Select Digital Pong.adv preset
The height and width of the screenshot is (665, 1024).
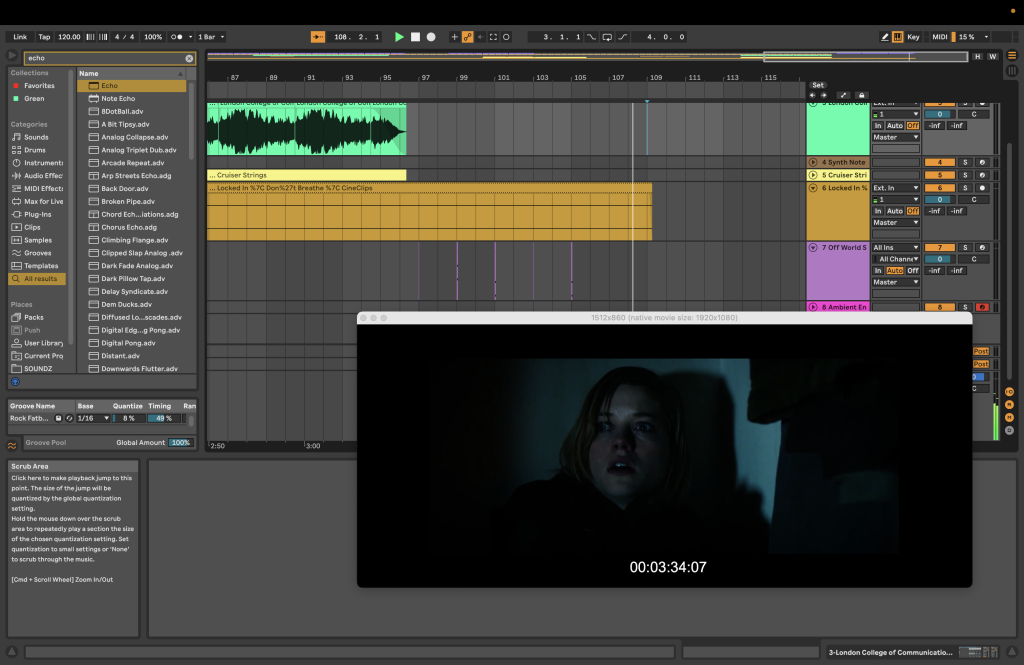pyautogui.click(x=128, y=343)
